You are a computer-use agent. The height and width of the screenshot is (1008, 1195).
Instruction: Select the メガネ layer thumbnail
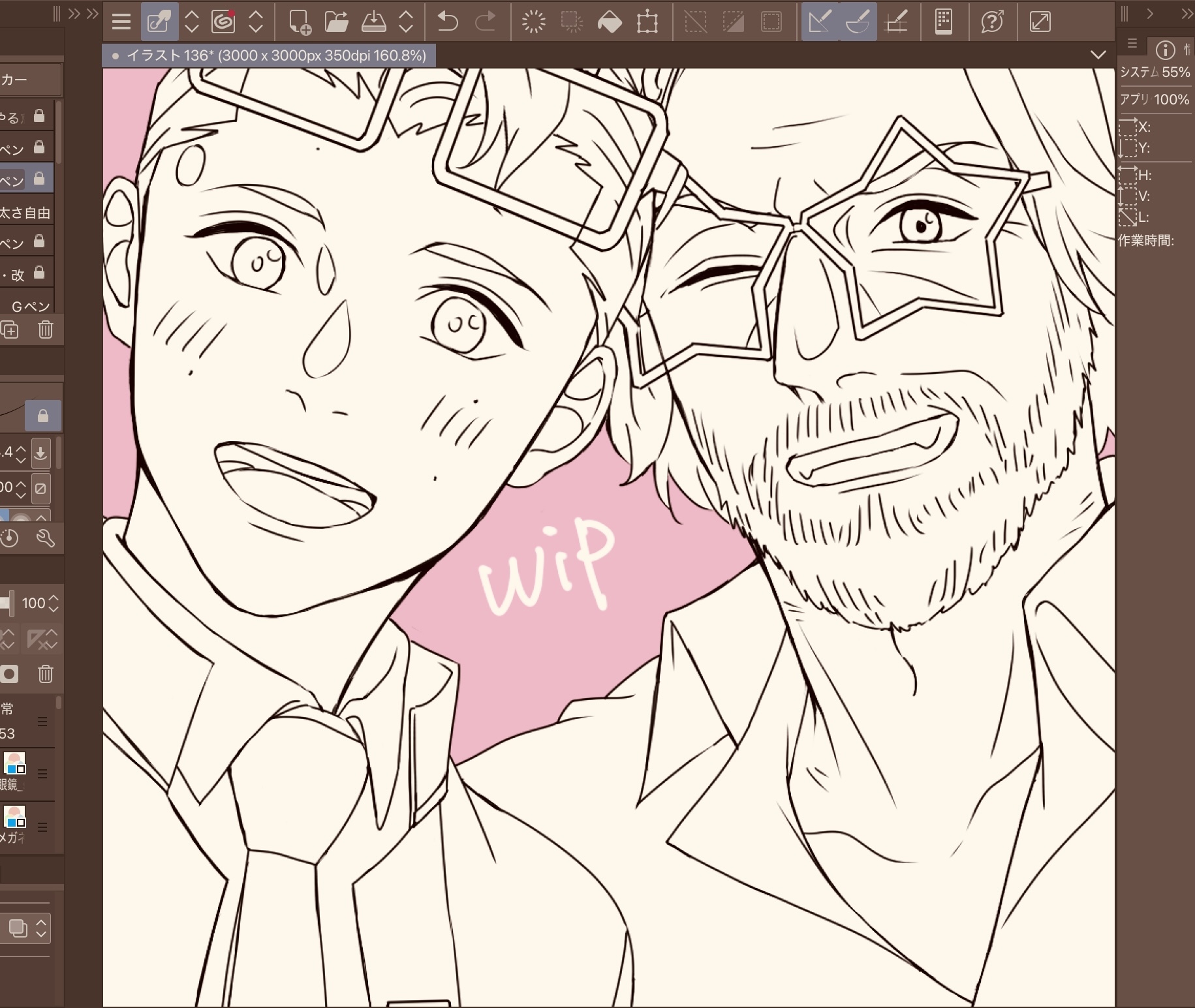[x=14, y=816]
